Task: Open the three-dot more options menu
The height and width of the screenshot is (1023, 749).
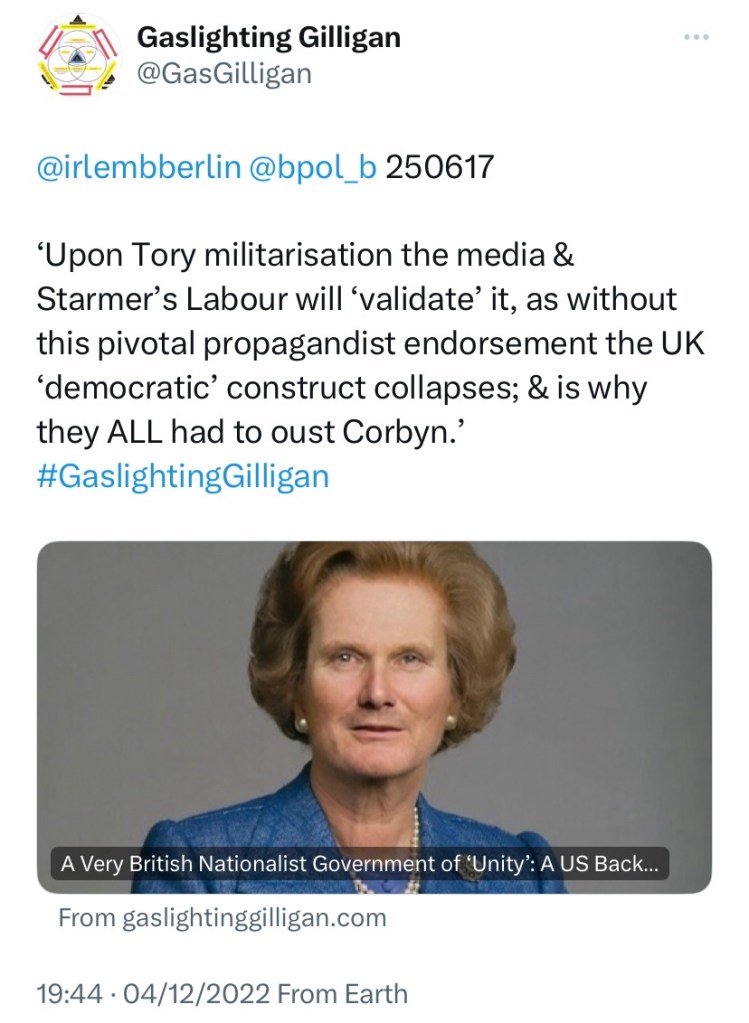Action: point(695,37)
